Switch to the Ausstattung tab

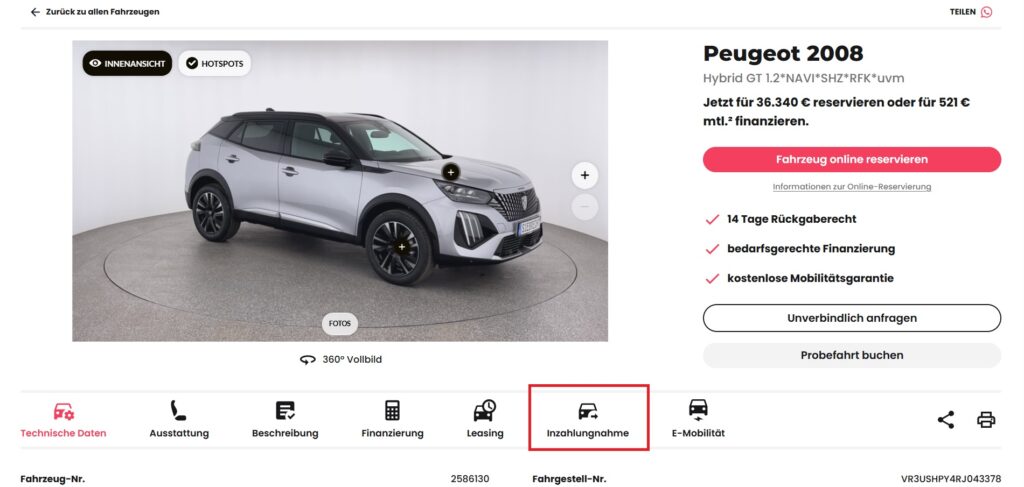[x=179, y=420]
